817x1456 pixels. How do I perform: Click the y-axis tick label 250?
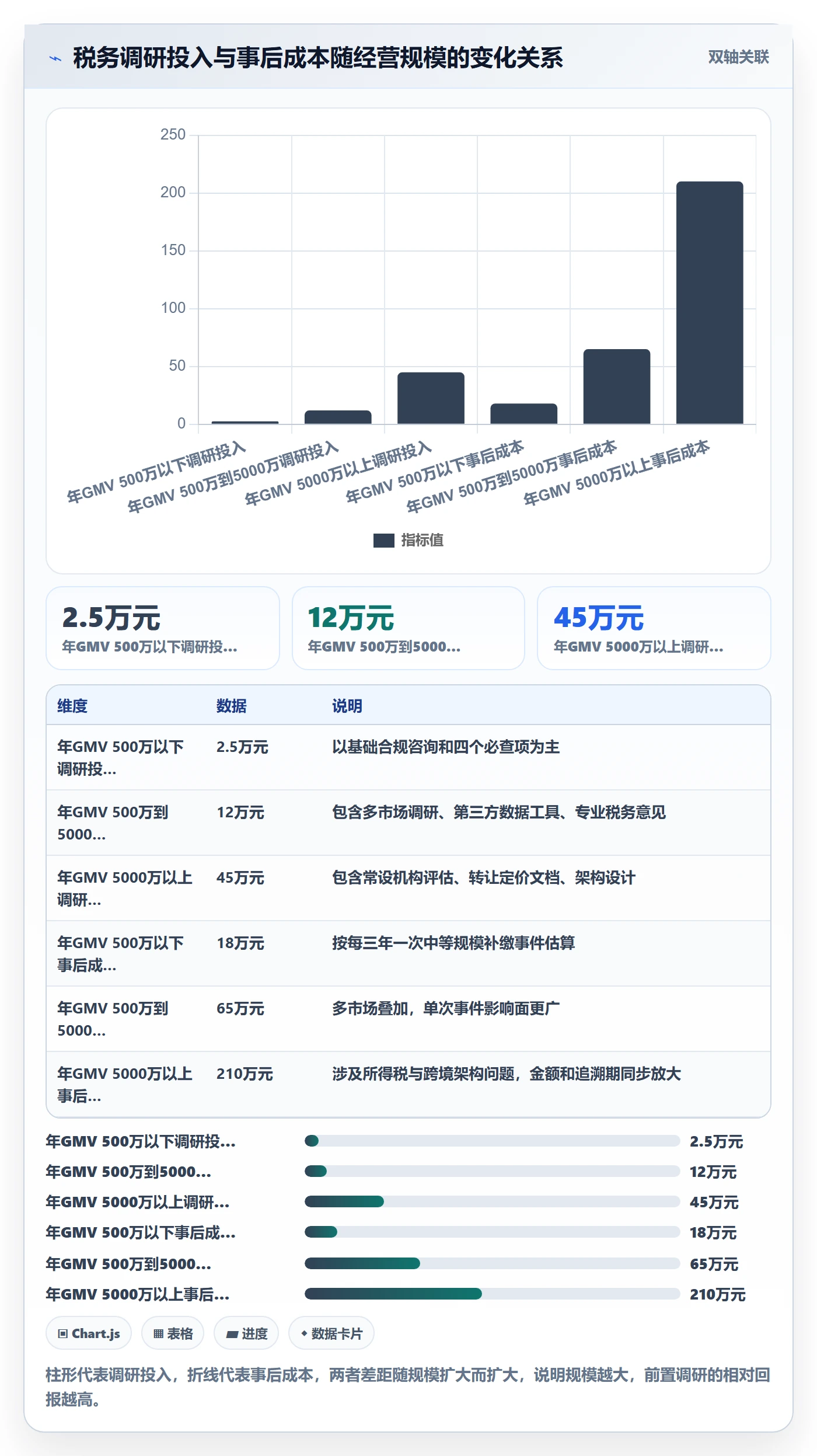click(x=173, y=135)
